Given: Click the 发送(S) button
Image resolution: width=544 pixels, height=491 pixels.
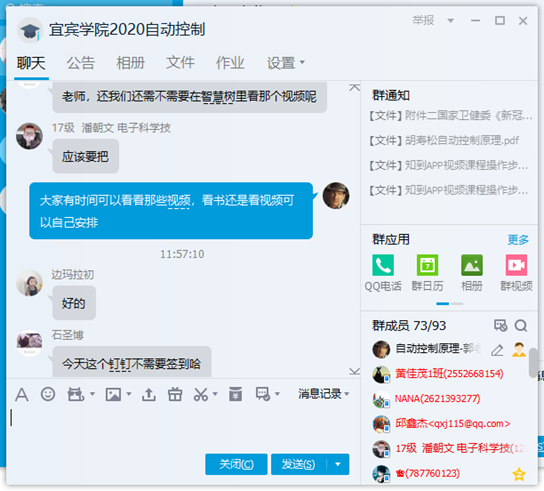Looking at the screenshot, I should (299, 464).
